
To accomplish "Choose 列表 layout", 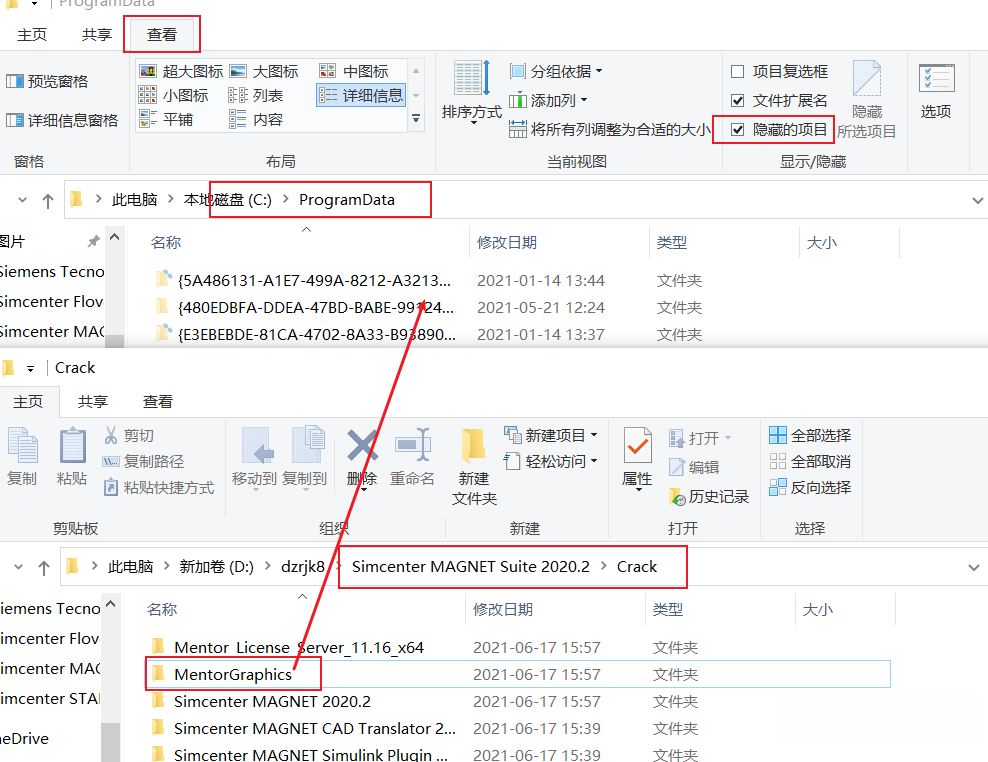I will [x=256, y=95].
